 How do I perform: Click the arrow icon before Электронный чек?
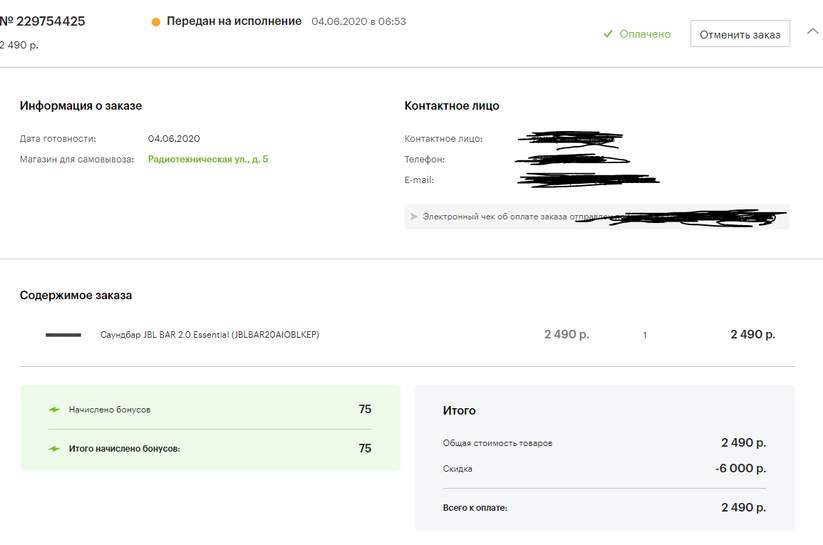pos(414,216)
